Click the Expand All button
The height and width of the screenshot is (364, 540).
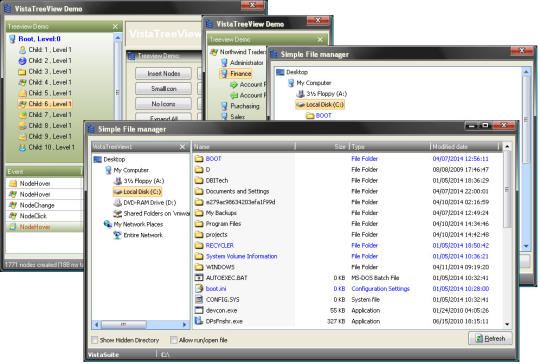pyautogui.click(x=164, y=117)
